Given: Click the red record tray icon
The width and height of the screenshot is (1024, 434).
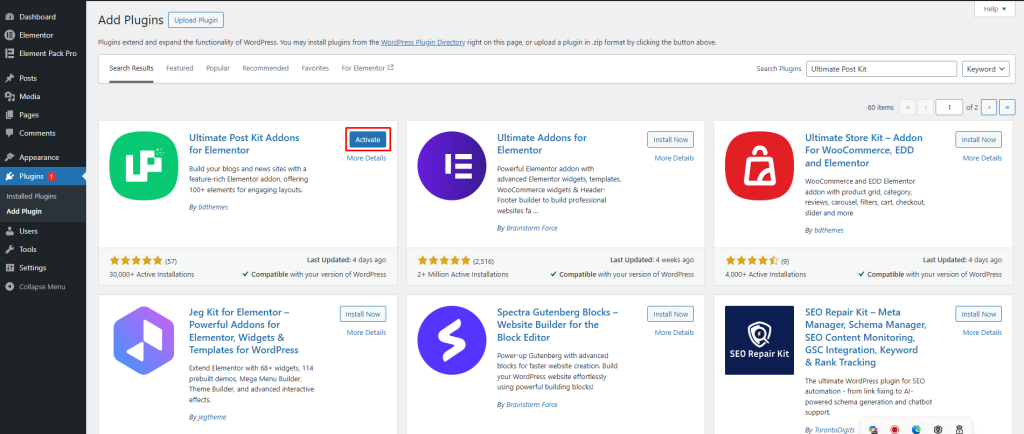Looking at the screenshot, I should 895,429.
